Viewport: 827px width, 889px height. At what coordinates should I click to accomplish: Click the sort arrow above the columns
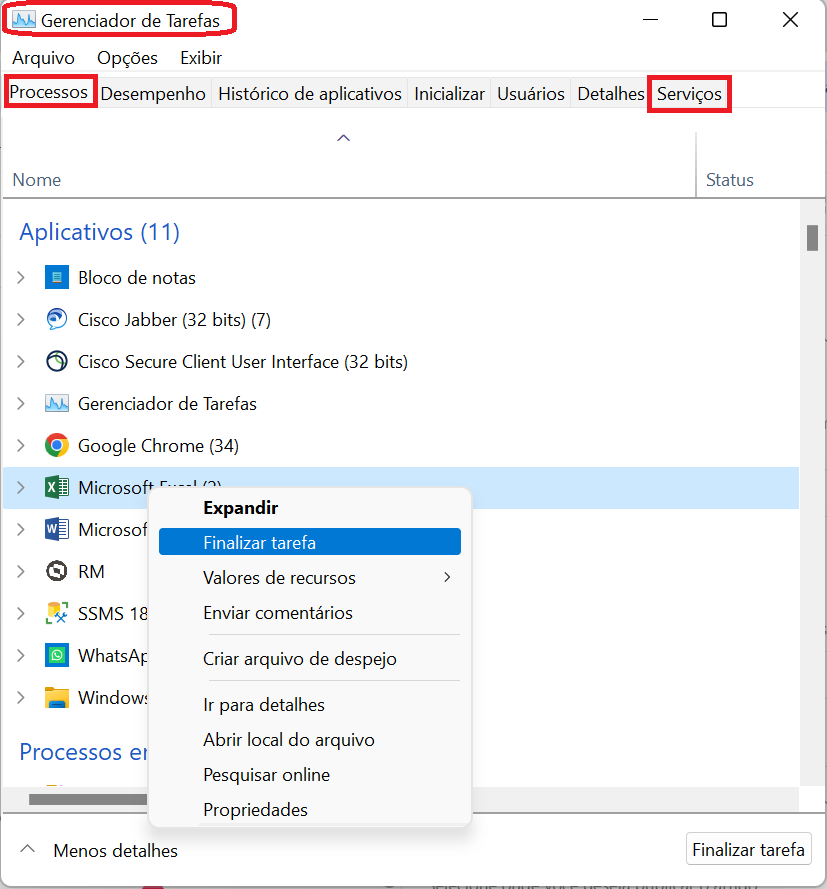343,138
